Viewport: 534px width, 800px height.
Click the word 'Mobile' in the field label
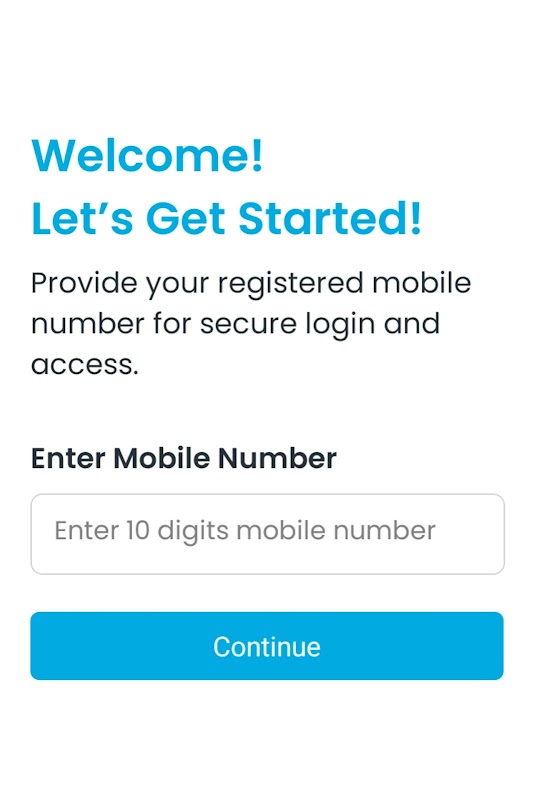click(x=161, y=458)
